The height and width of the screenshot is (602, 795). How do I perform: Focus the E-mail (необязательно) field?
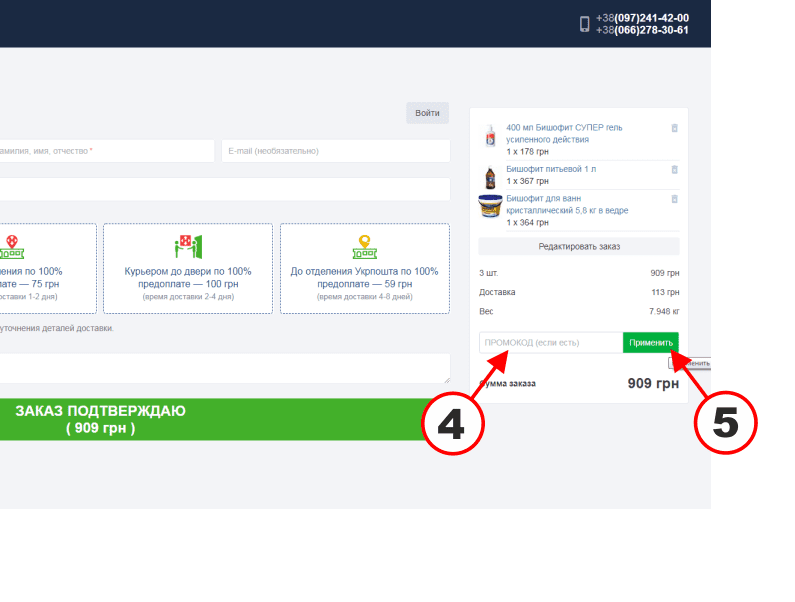click(x=336, y=151)
